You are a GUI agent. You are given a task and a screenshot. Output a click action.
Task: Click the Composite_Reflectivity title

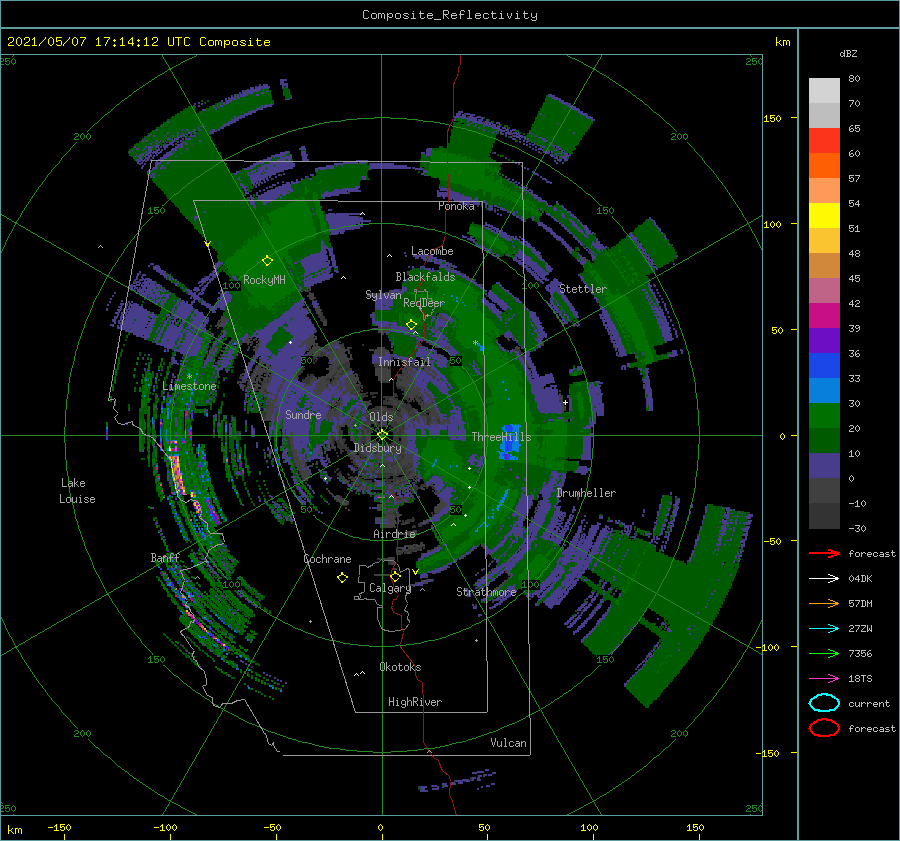point(449,15)
